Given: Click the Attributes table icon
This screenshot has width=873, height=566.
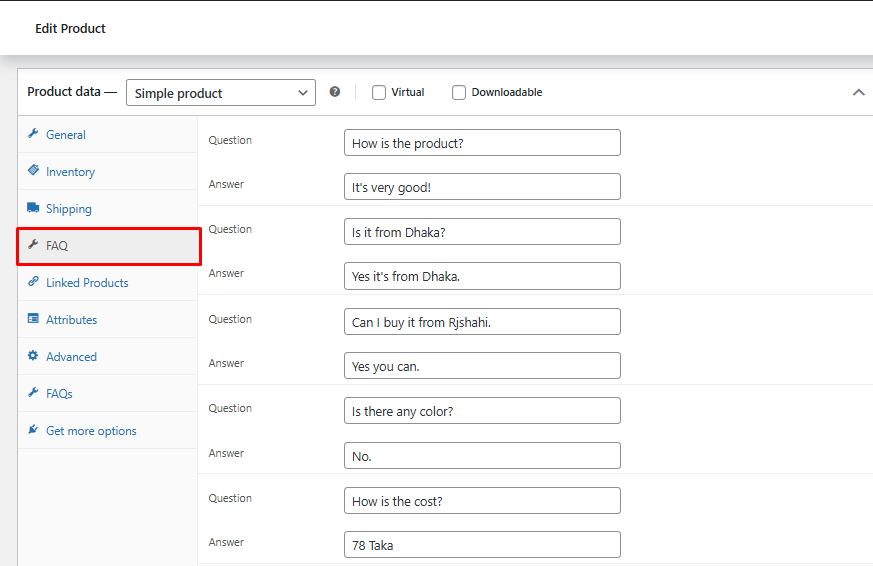Looking at the screenshot, I should tap(33, 319).
